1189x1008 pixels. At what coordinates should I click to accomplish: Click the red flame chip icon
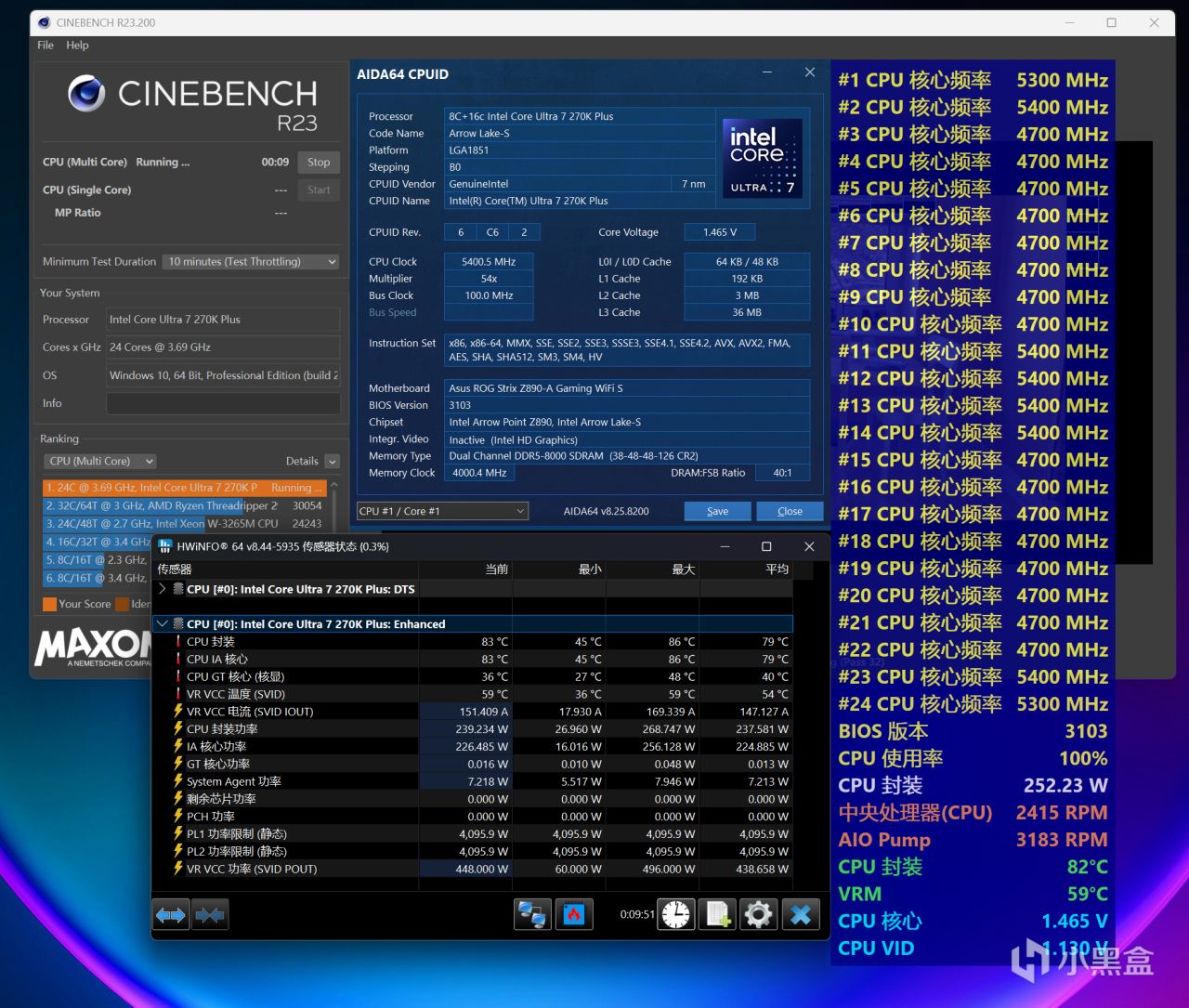573,915
